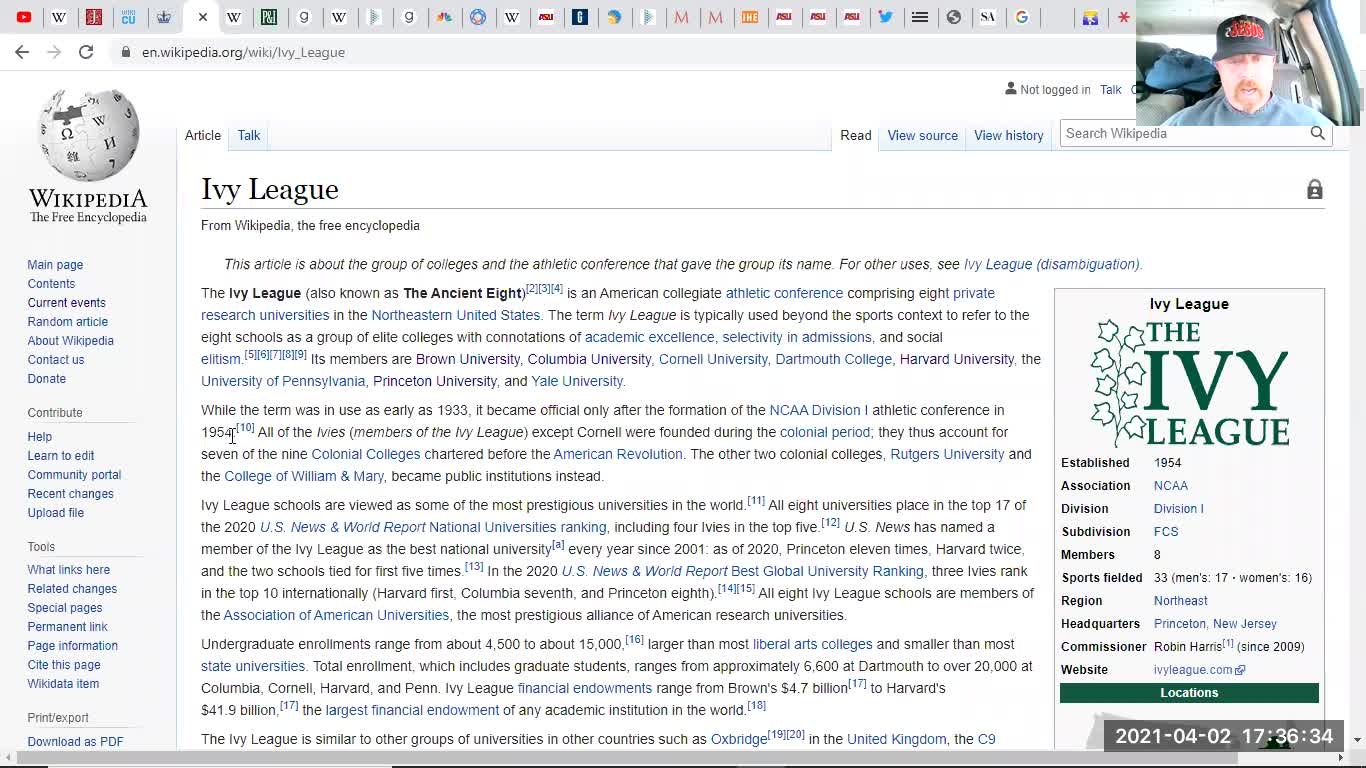The width and height of the screenshot is (1366, 768).
Task: Open the Cite this page link
Action: click(64, 665)
